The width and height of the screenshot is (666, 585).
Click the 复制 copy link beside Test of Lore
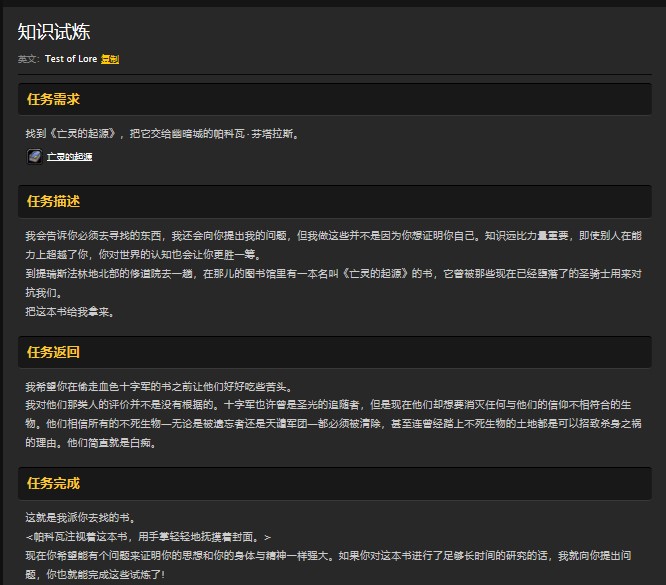(x=110, y=59)
